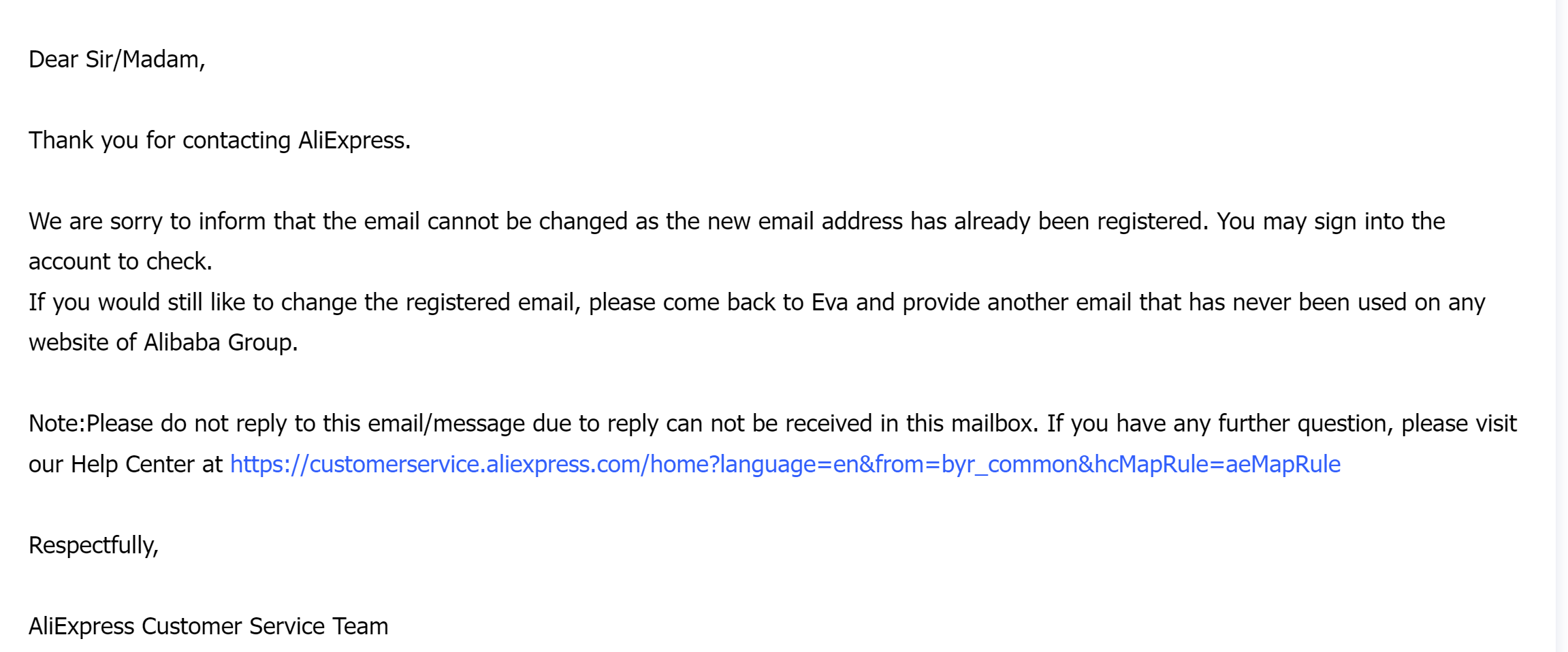
Task: Open the AliExpress Help Center customerservice link
Action: point(785,464)
